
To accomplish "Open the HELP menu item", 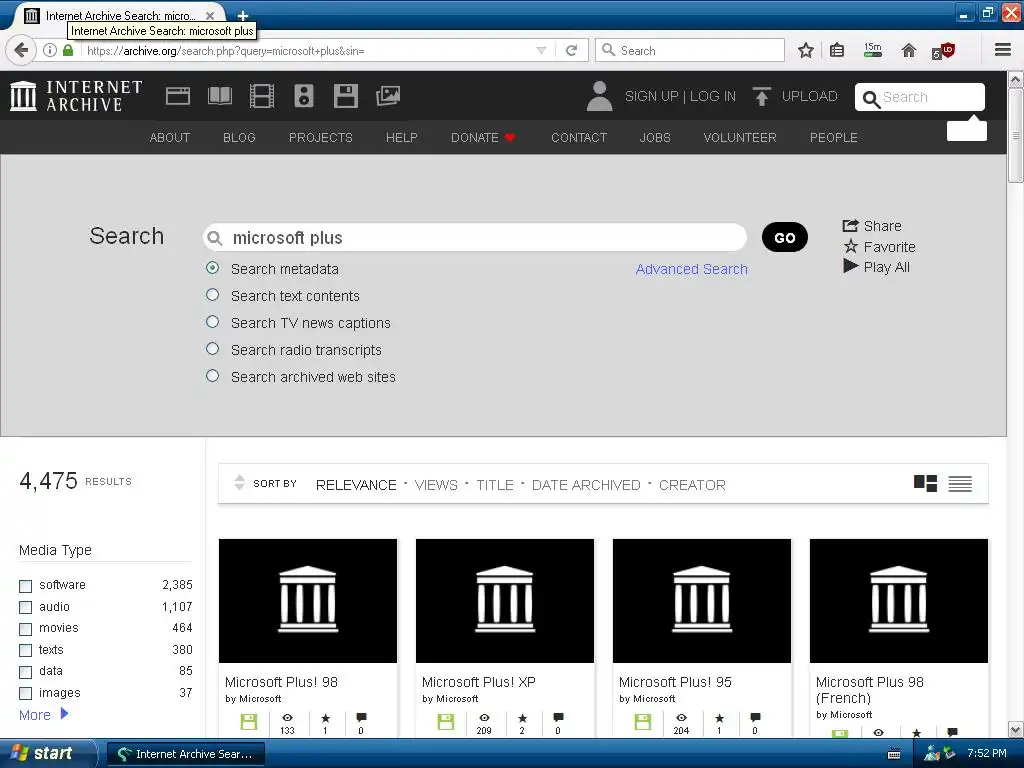I will (x=402, y=138).
